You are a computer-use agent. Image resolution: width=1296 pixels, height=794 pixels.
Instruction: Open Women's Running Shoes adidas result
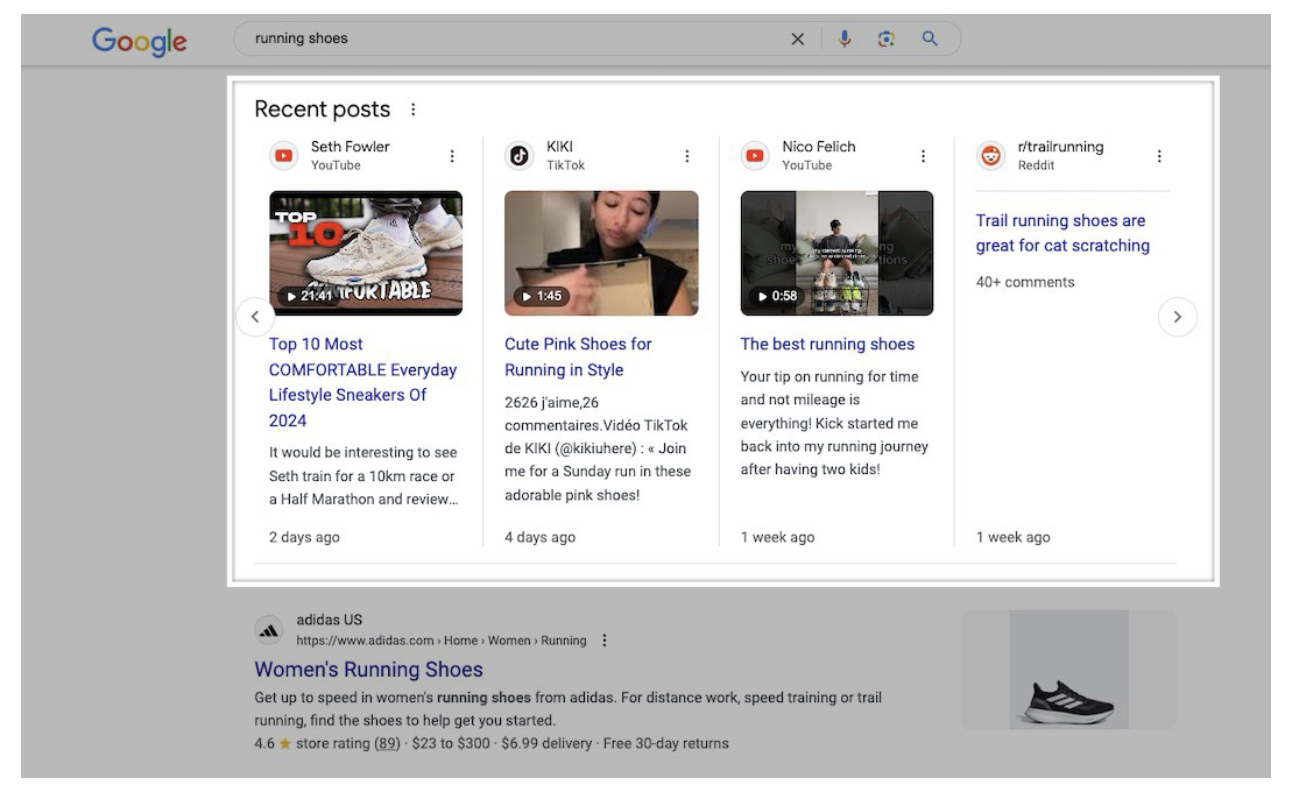click(x=369, y=670)
